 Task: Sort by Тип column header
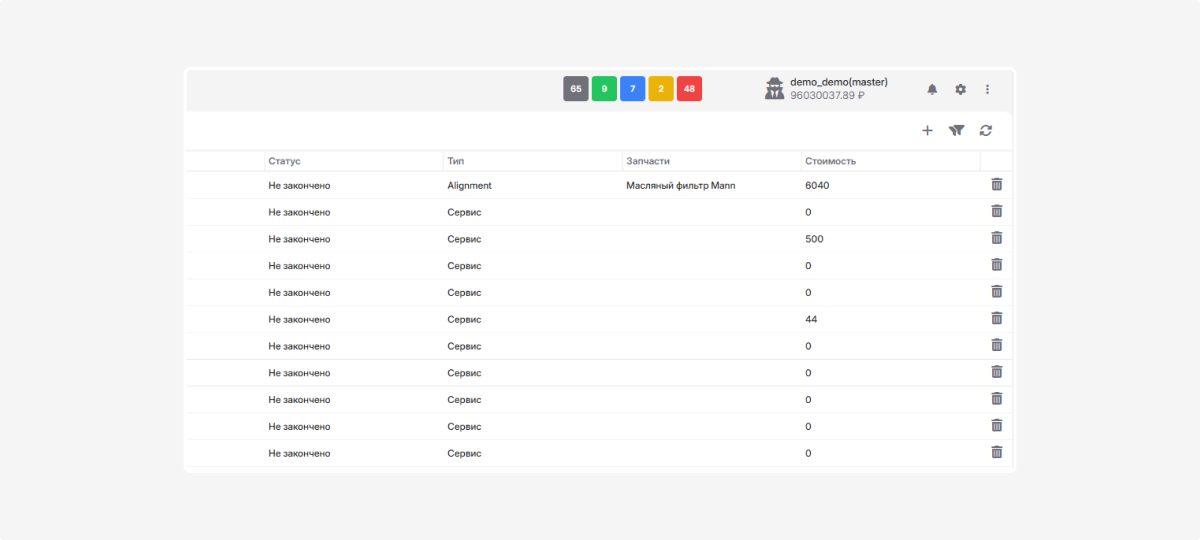(456, 161)
